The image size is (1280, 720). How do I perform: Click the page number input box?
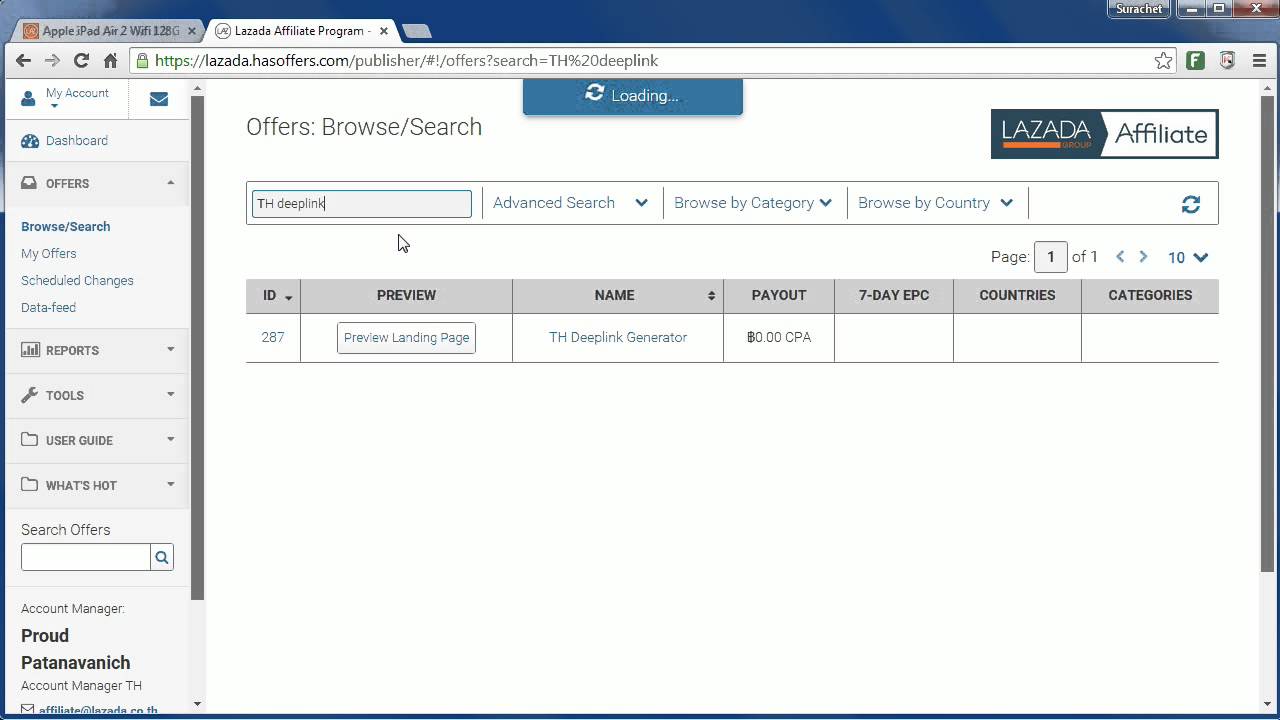[x=1050, y=257]
